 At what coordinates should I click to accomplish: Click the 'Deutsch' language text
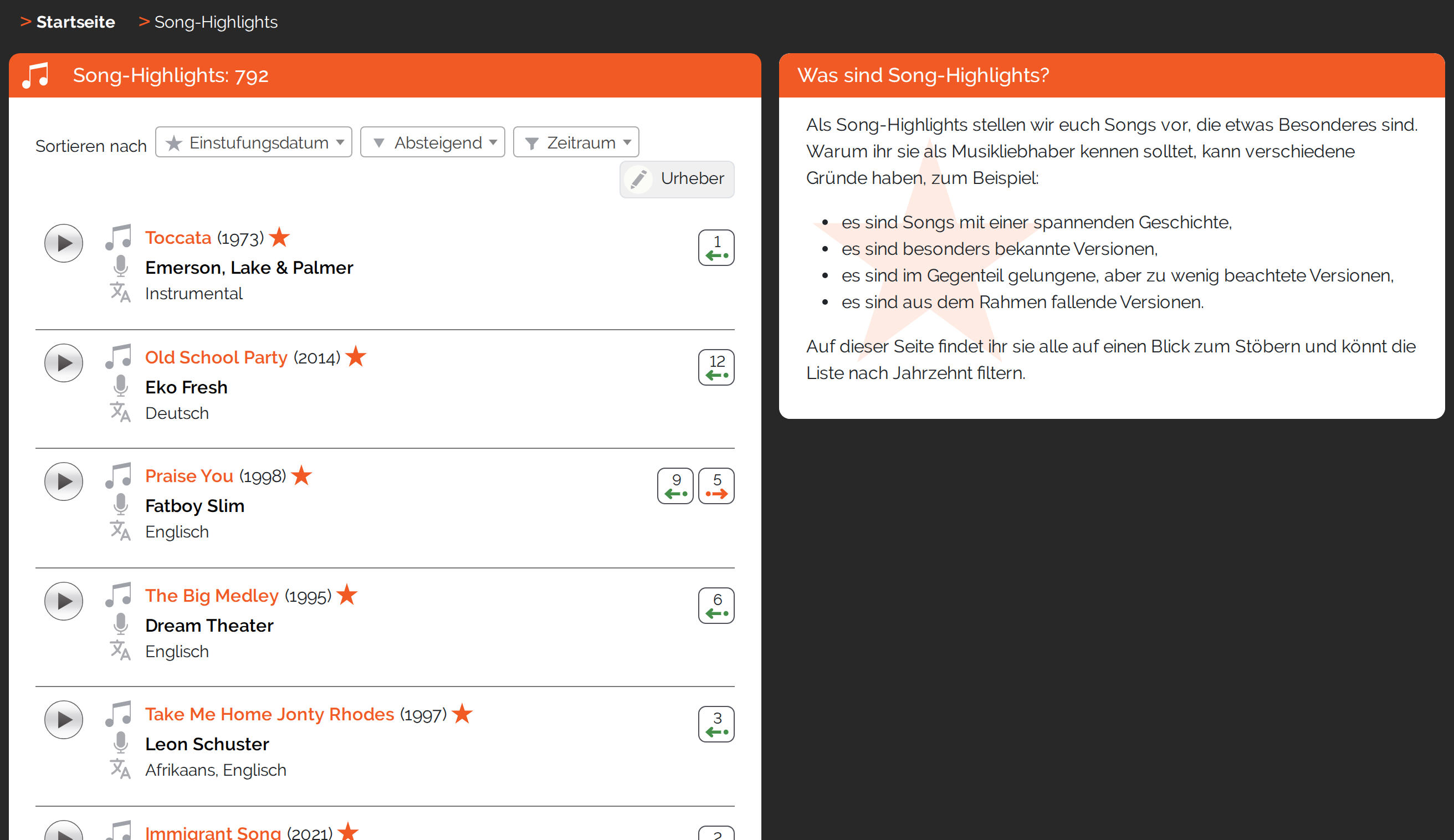point(177,413)
